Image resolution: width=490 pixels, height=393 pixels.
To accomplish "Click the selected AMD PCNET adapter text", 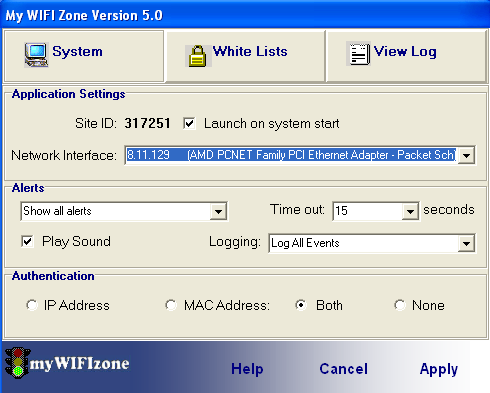I will click(291, 155).
